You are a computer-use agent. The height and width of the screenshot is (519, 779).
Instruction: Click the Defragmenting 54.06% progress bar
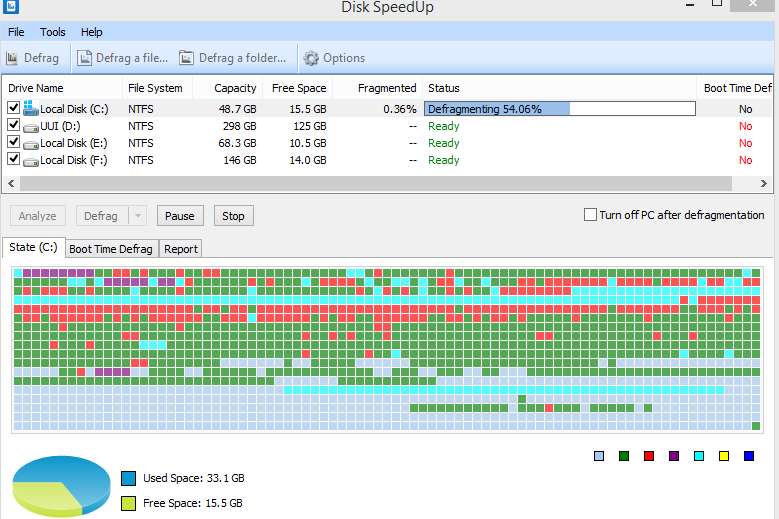point(560,109)
